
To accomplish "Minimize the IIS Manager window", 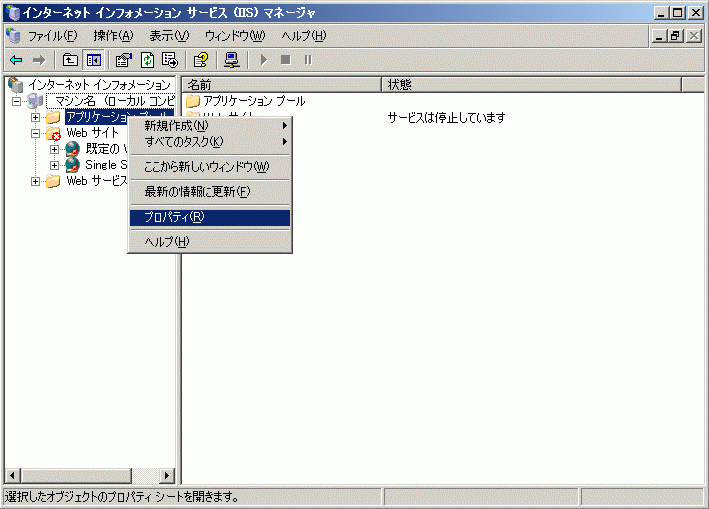I will coord(662,13).
